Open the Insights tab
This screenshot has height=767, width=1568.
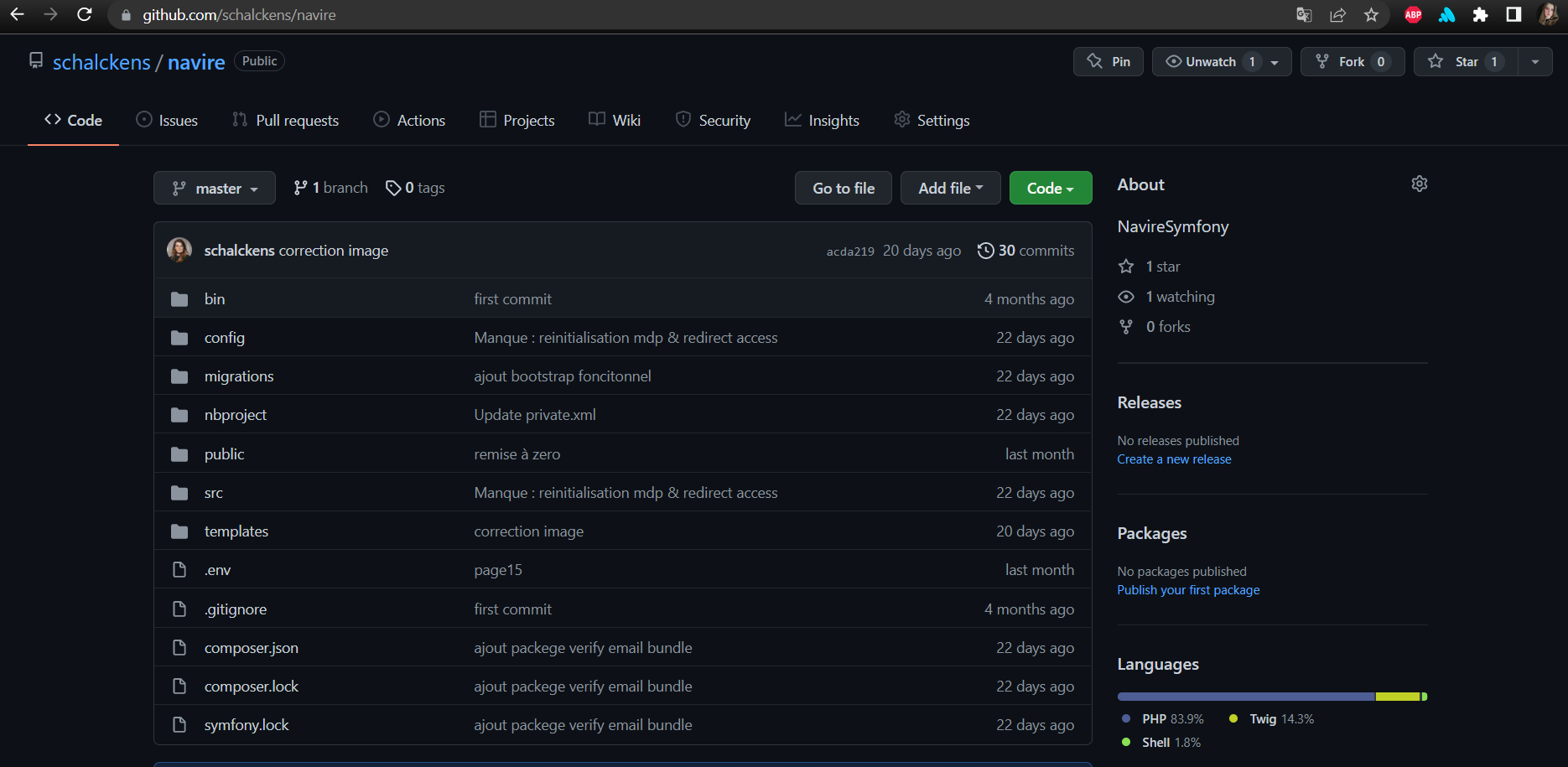pos(822,120)
